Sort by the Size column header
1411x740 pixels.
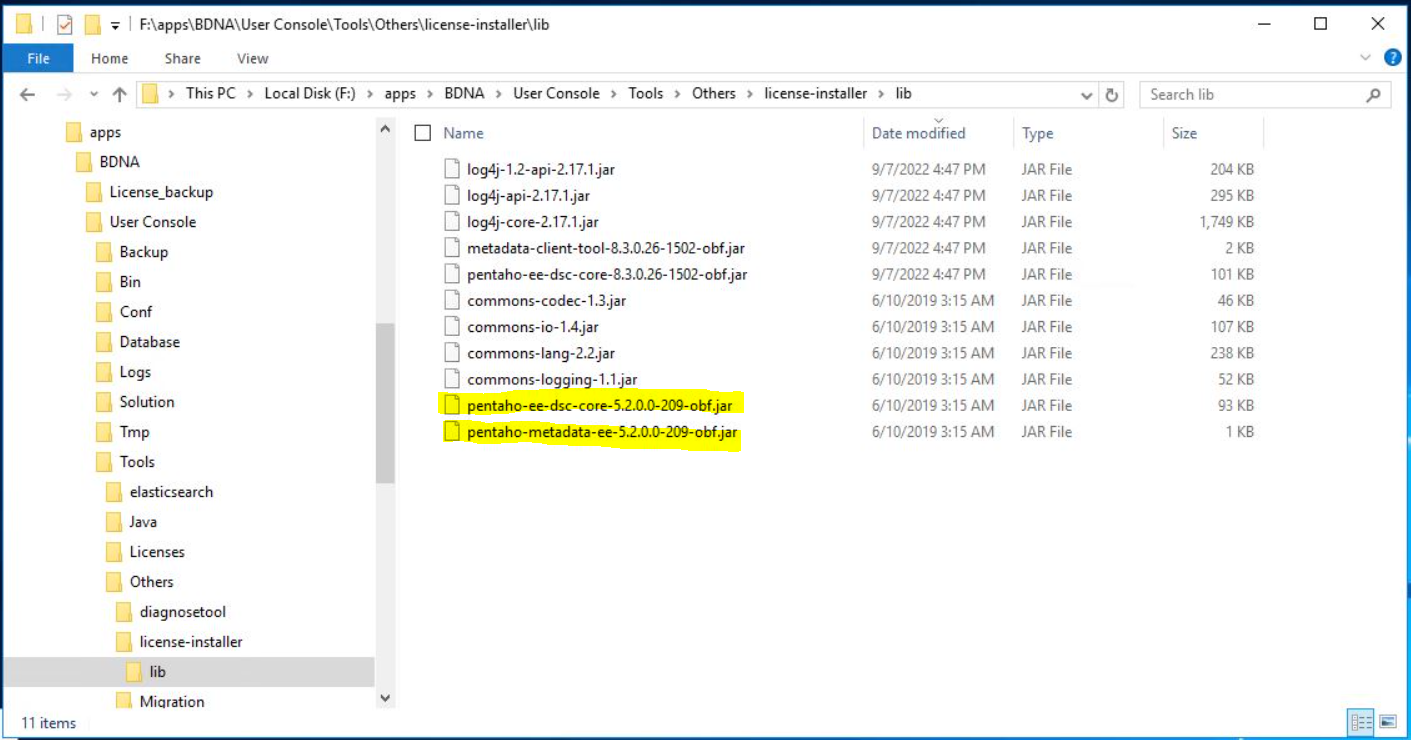tap(1184, 133)
